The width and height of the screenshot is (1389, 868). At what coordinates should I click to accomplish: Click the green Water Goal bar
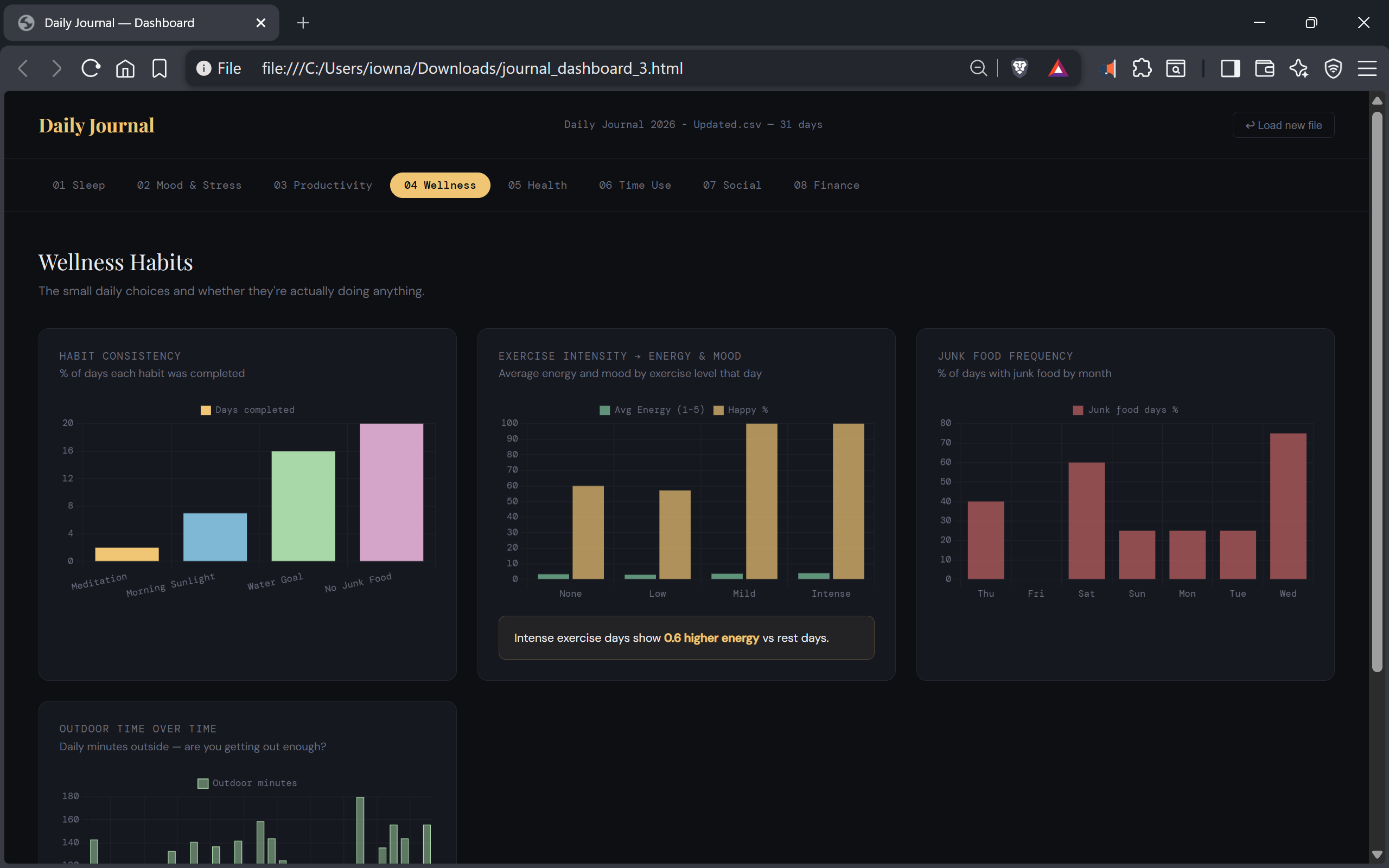point(303,506)
